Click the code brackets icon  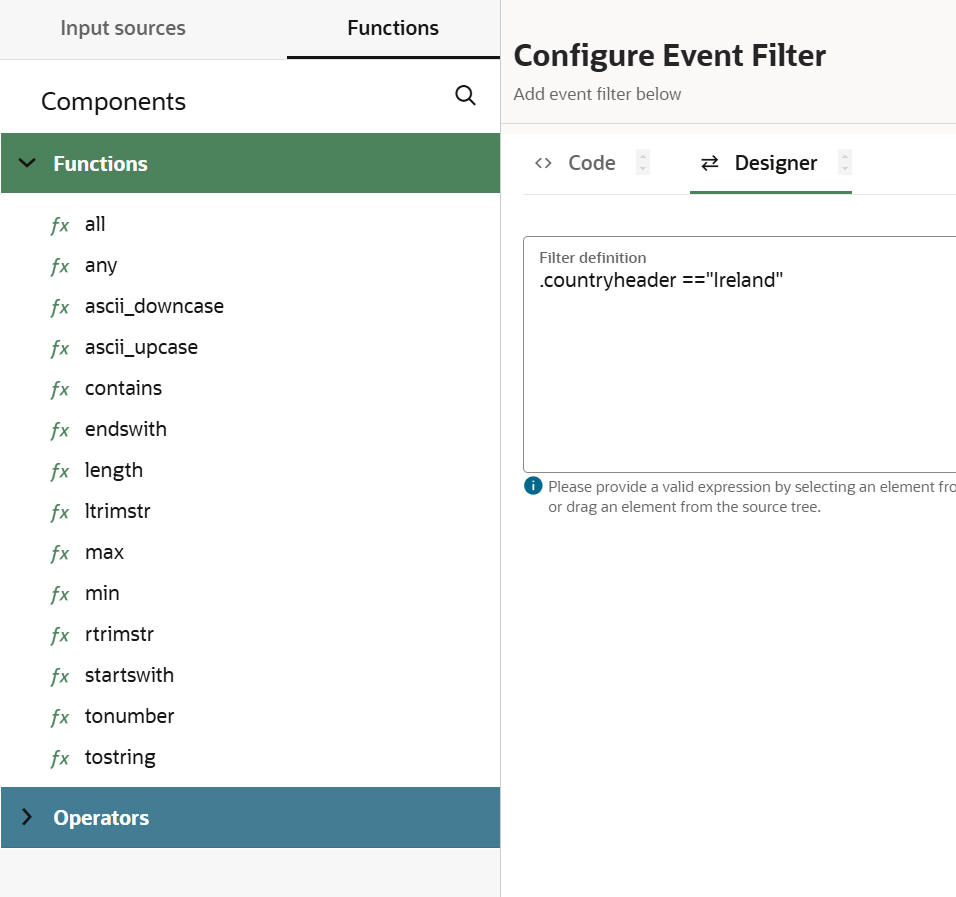(543, 163)
